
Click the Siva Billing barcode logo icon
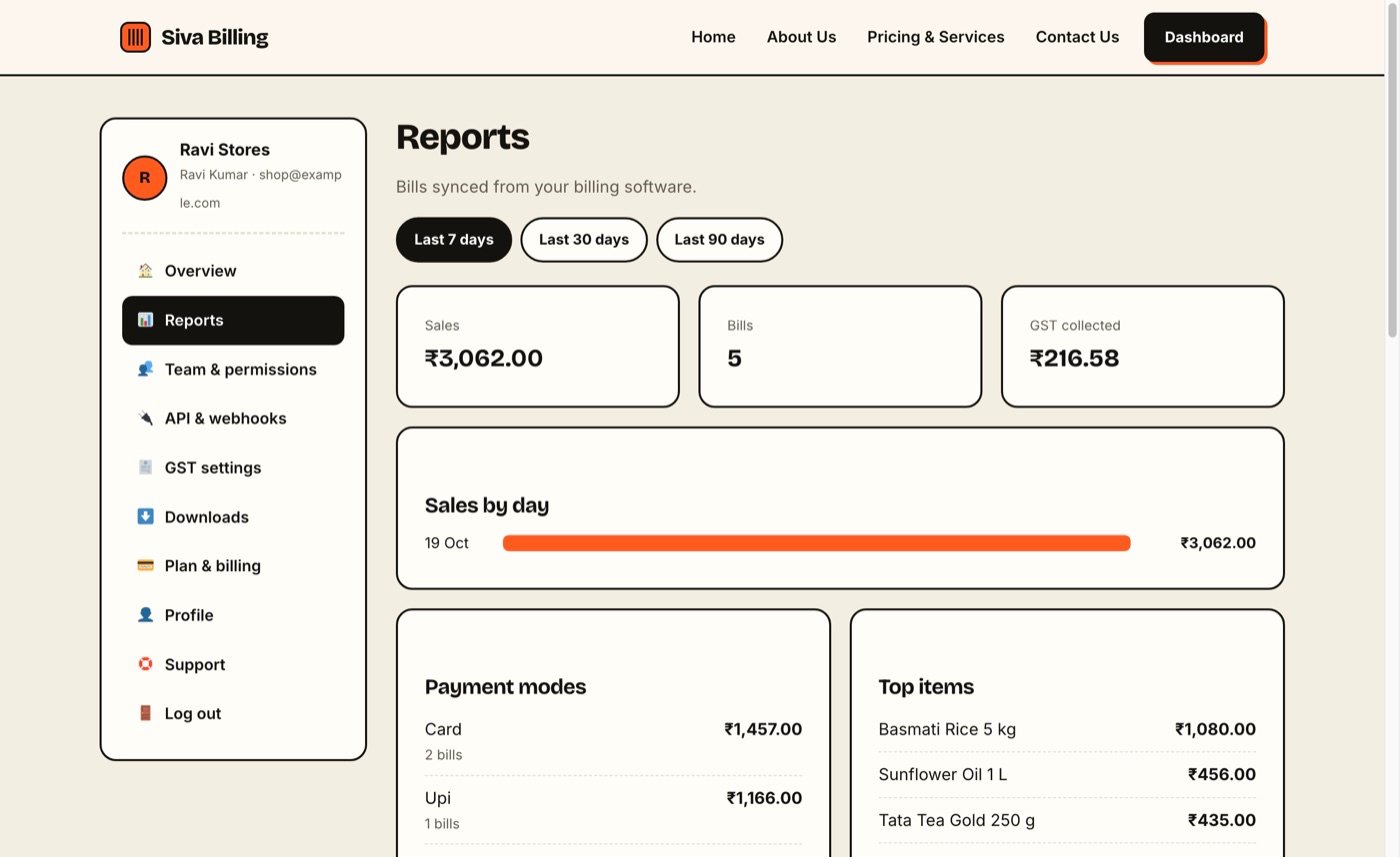click(x=135, y=37)
